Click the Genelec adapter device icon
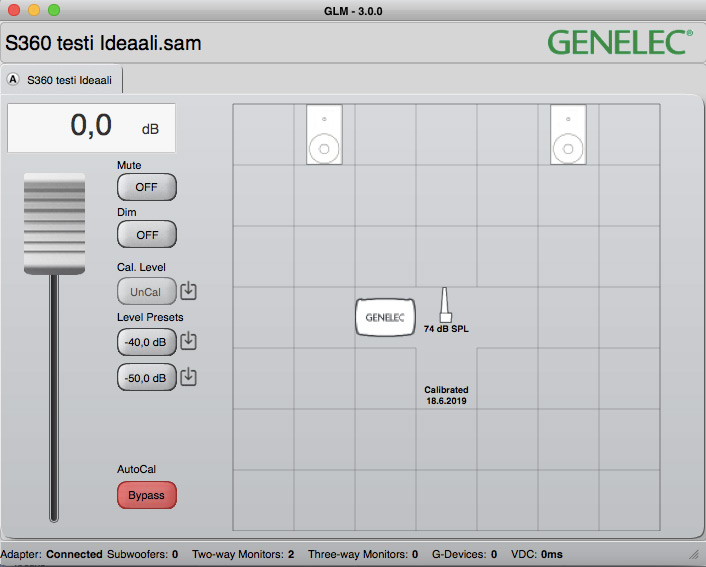Viewport: 706px width, 567px height. click(385, 317)
